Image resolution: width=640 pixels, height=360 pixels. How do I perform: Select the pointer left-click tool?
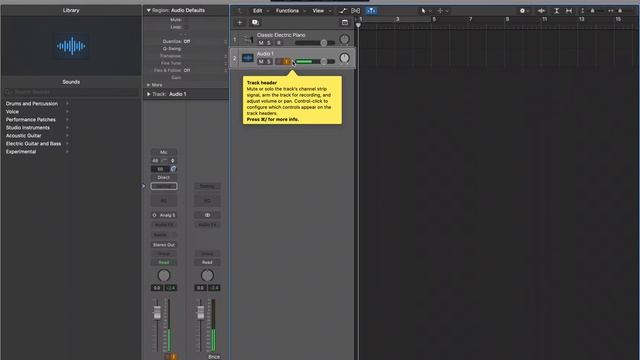424,11
